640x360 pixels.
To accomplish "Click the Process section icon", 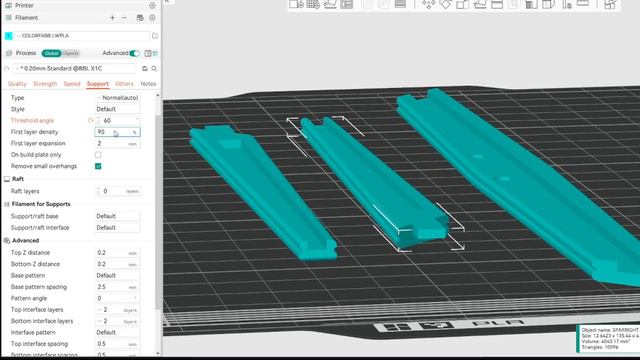I will (9, 53).
